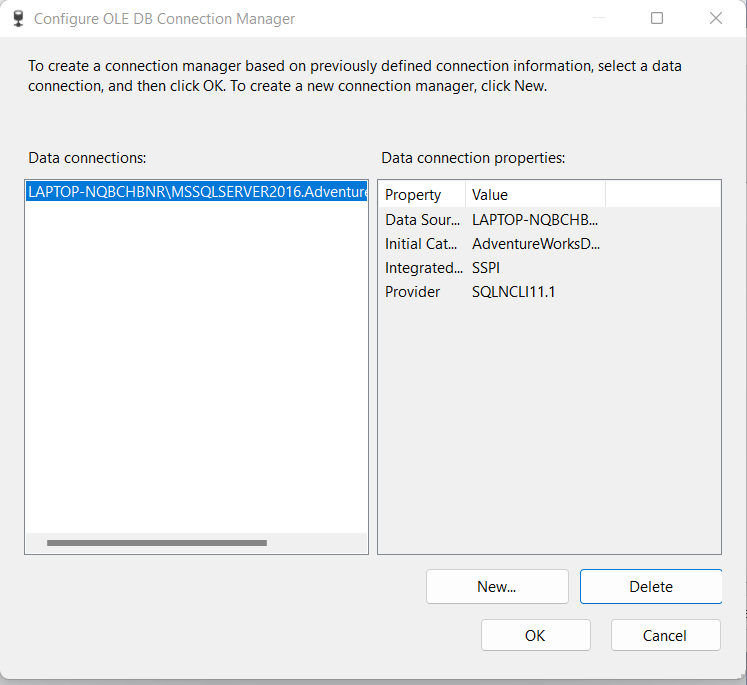
Task: Cancel the connection manager dialog
Action: [666, 635]
